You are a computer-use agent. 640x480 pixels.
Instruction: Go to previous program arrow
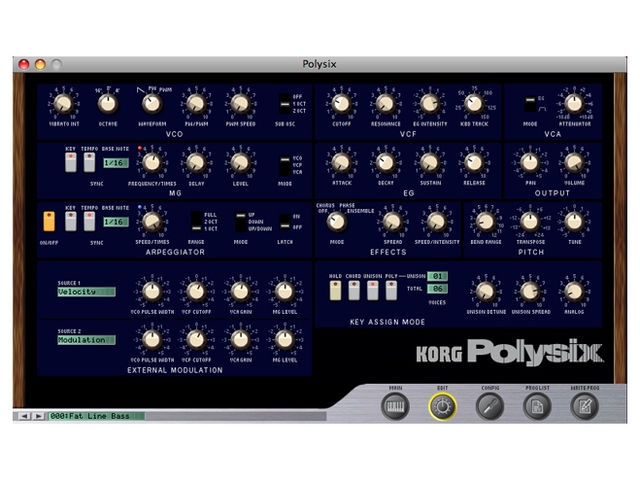click(x=24, y=416)
